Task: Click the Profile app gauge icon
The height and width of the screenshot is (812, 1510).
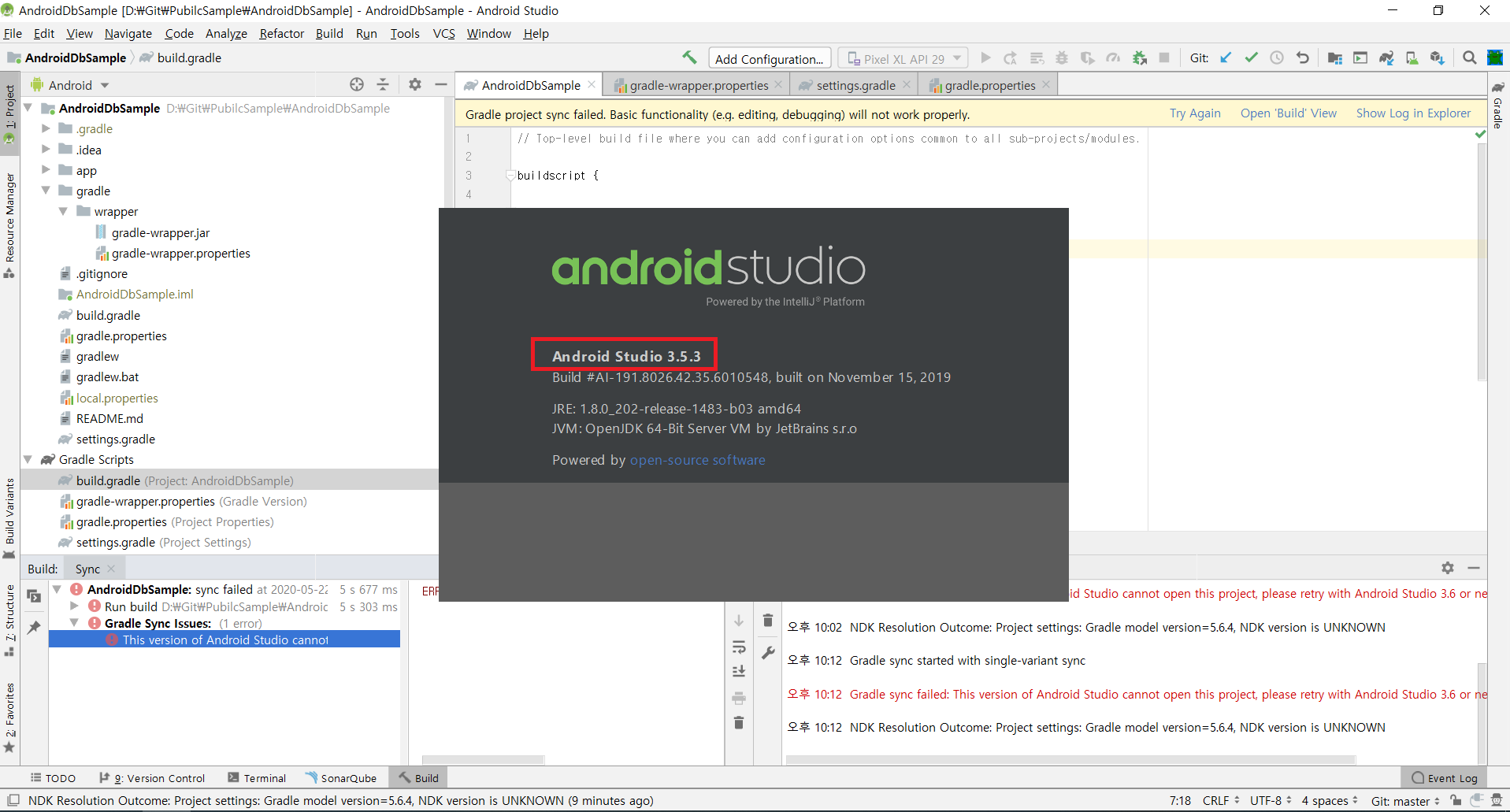Action: tap(1113, 58)
